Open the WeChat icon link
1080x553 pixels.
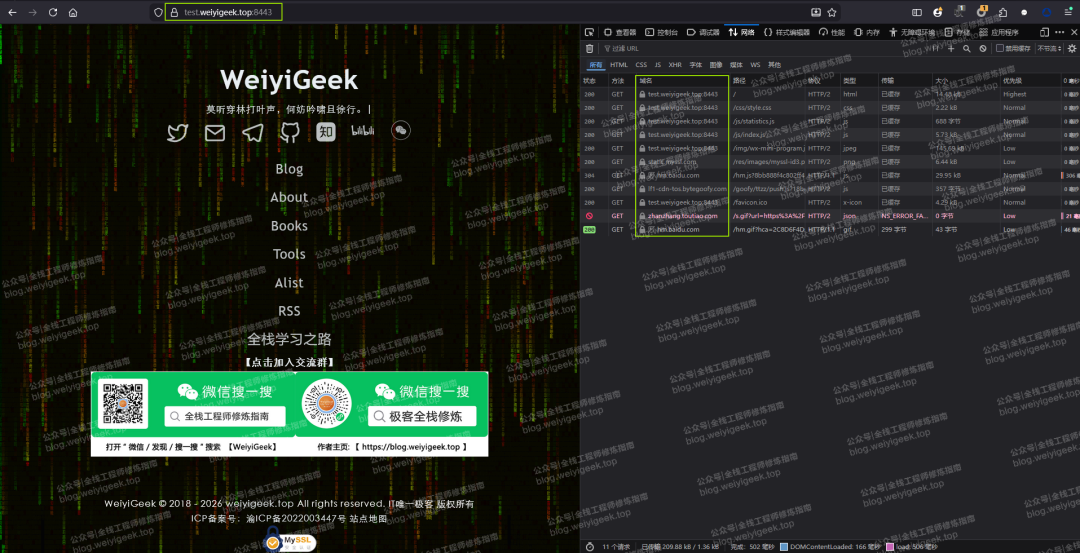click(401, 130)
